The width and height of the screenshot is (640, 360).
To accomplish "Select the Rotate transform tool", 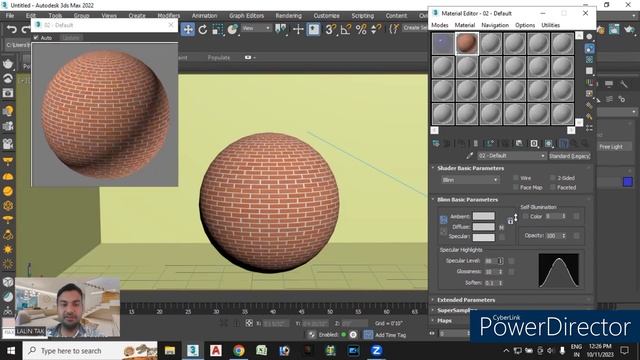I will click(x=203, y=29).
